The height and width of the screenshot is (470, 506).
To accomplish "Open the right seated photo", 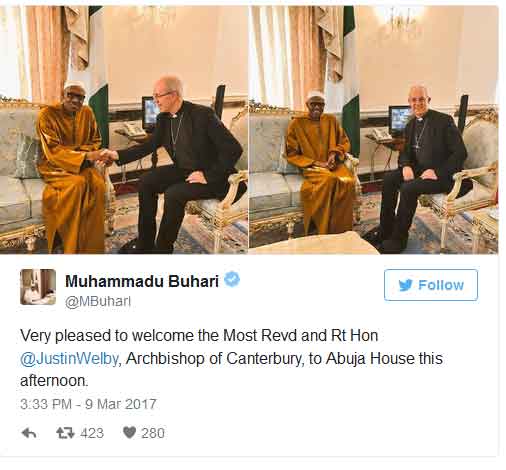I will pyautogui.click(x=373, y=130).
